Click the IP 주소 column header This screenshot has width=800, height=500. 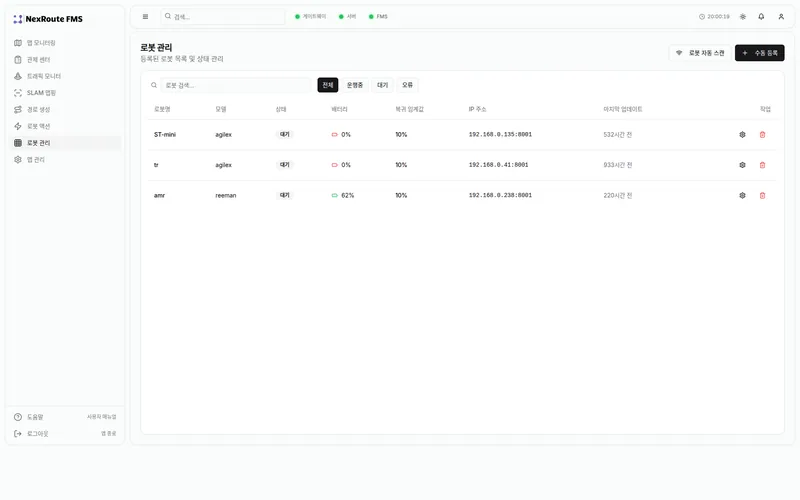pos(478,109)
